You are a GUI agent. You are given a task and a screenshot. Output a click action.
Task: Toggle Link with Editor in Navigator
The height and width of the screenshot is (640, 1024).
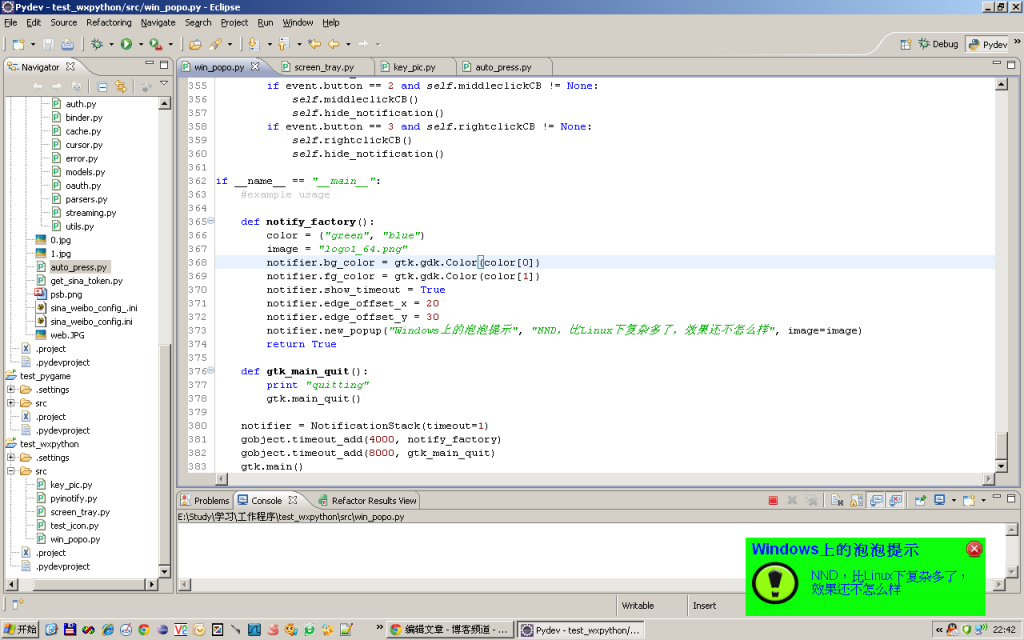(121, 86)
